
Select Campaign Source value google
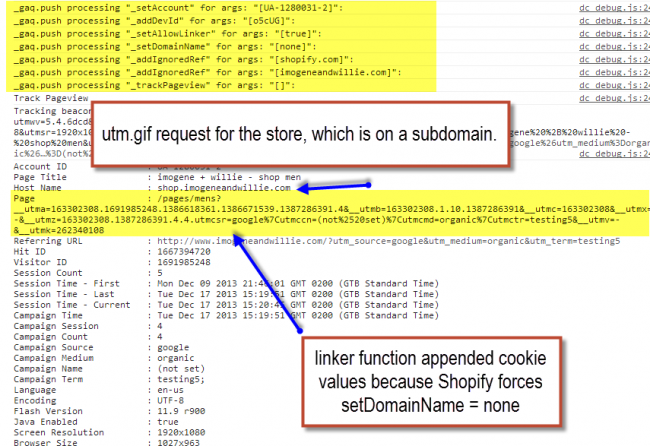click(x=173, y=347)
